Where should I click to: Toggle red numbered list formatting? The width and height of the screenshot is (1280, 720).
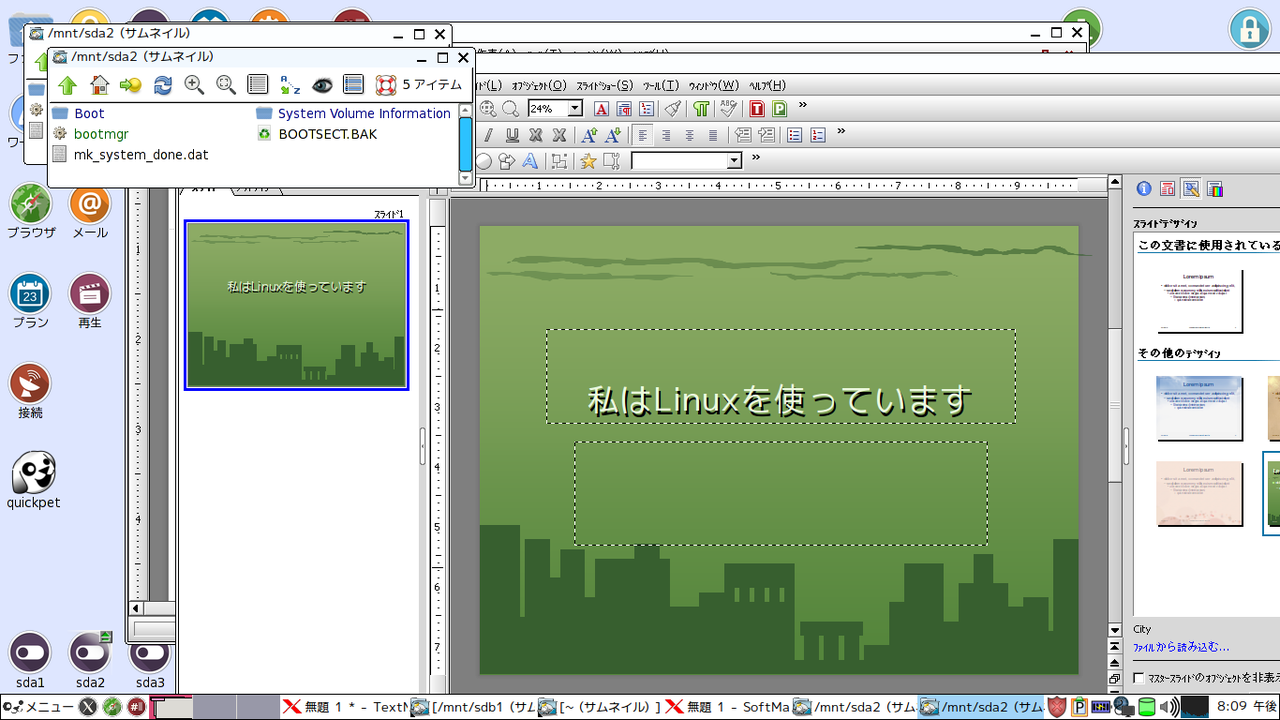819,135
